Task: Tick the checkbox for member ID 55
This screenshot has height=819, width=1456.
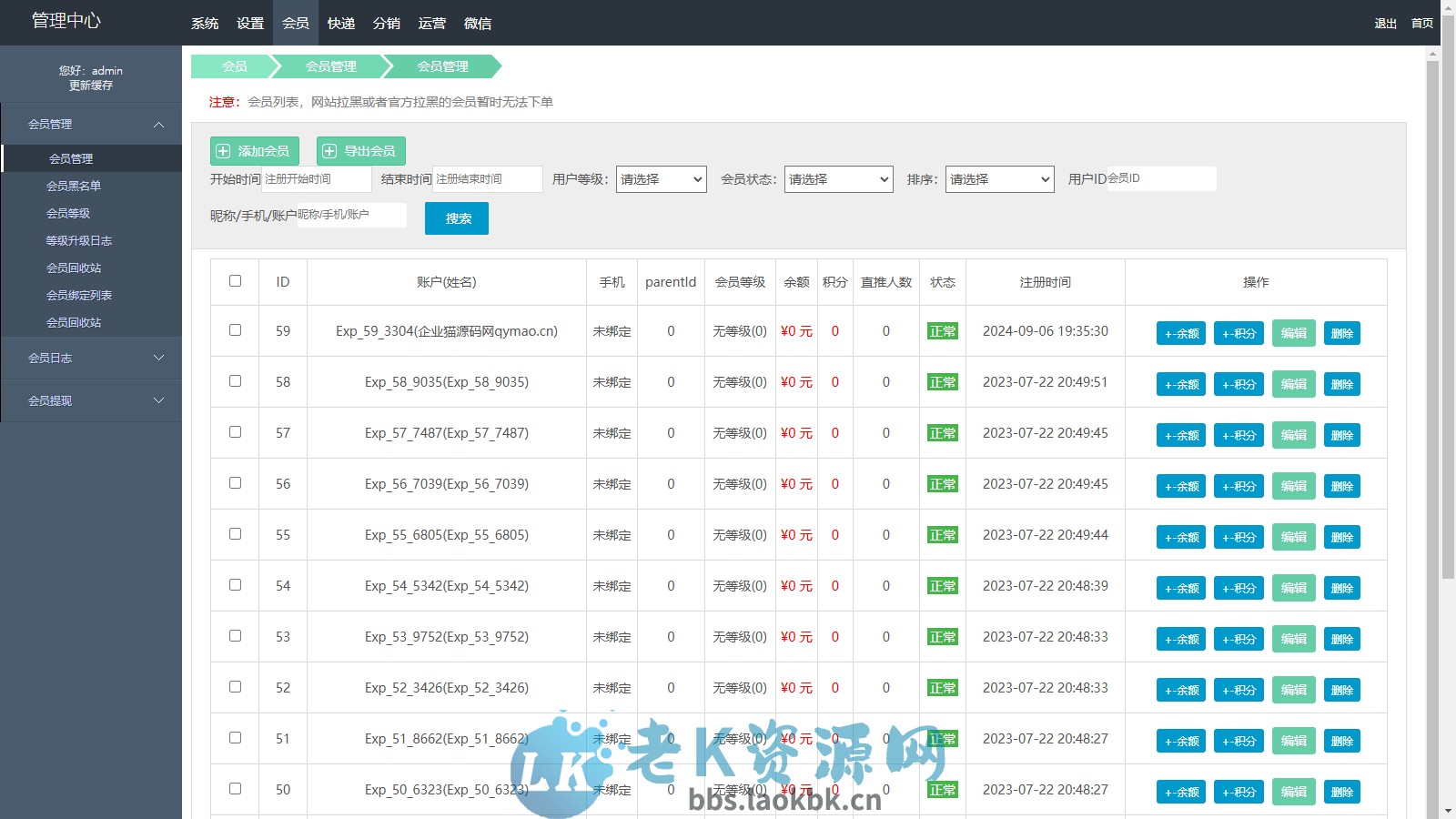Action: point(235,535)
